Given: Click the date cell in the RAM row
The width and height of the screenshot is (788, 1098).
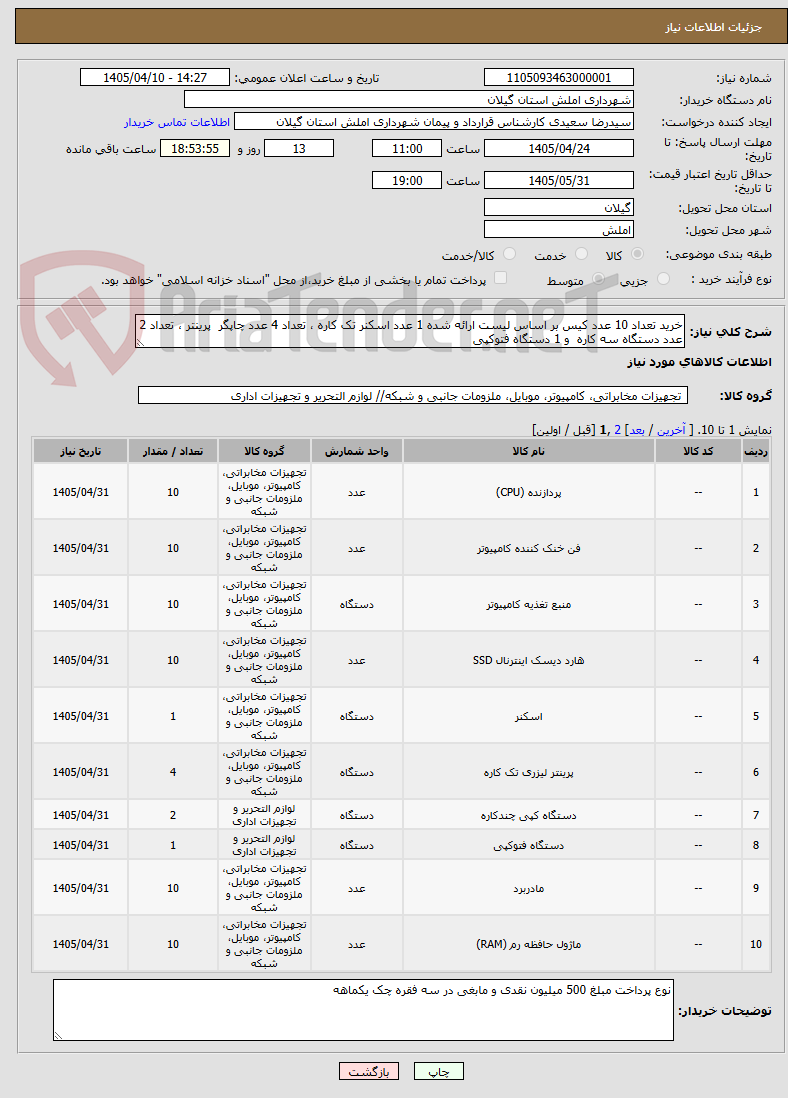Looking at the screenshot, I should coord(81,944).
